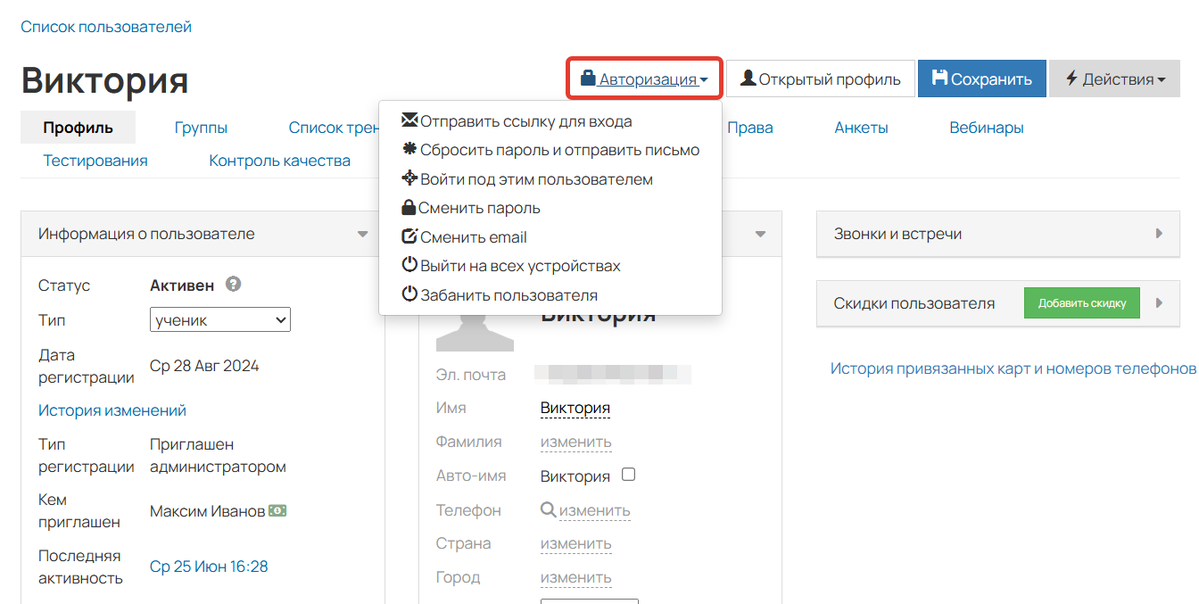Image resolution: width=1199 pixels, height=604 pixels.
Task: Click the asterisk icon on 'Сбросить пароль и отправить письмо'
Action: [x=408, y=148]
